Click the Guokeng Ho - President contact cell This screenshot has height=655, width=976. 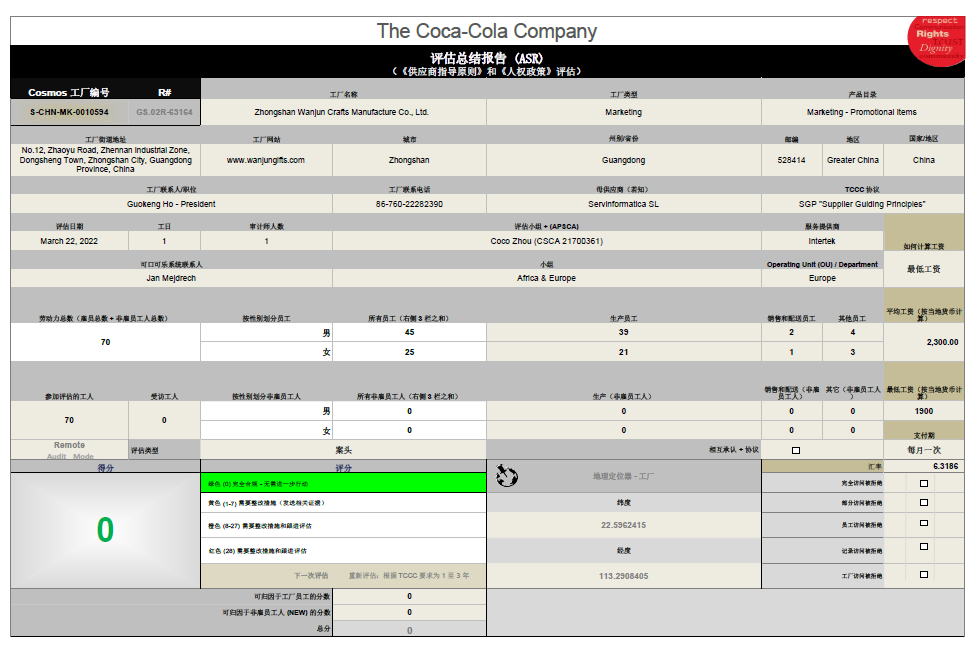(x=171, y=204)
